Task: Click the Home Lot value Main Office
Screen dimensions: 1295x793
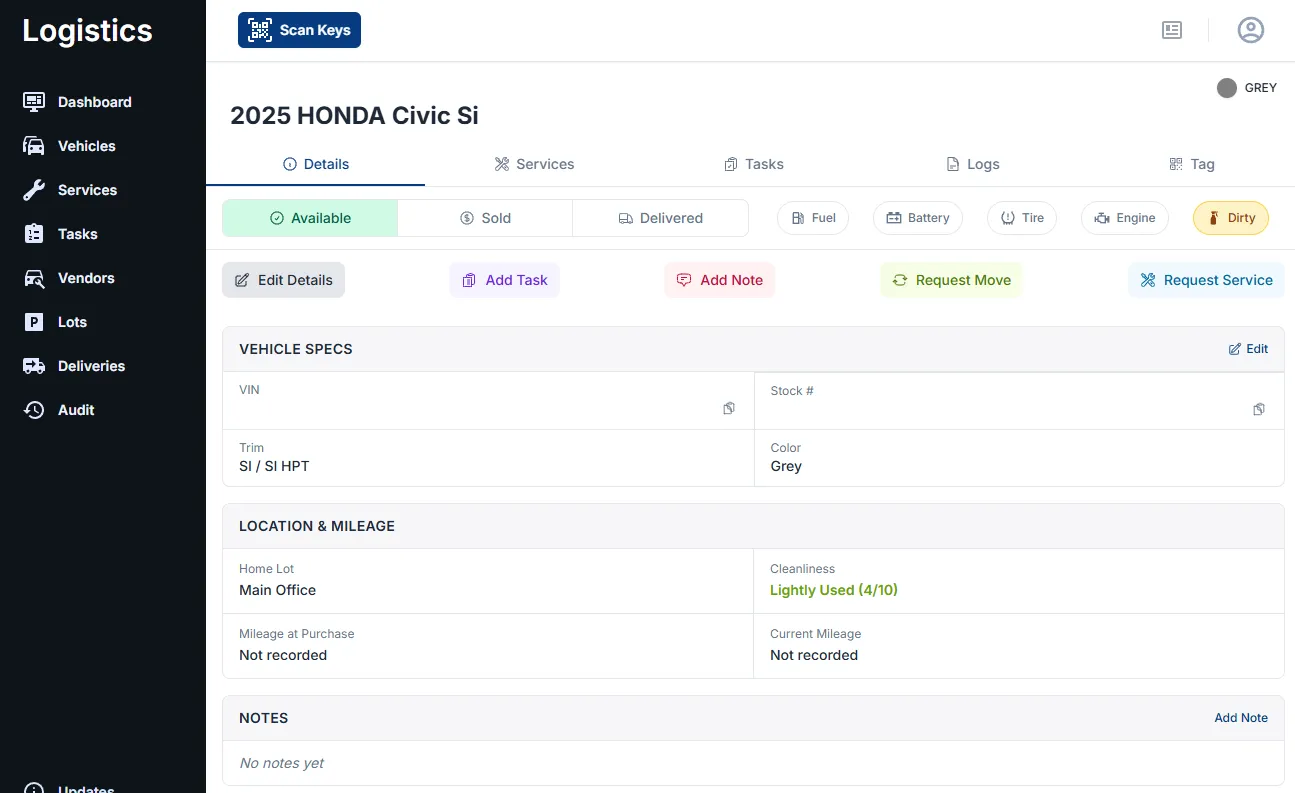Action: [277, 590]
